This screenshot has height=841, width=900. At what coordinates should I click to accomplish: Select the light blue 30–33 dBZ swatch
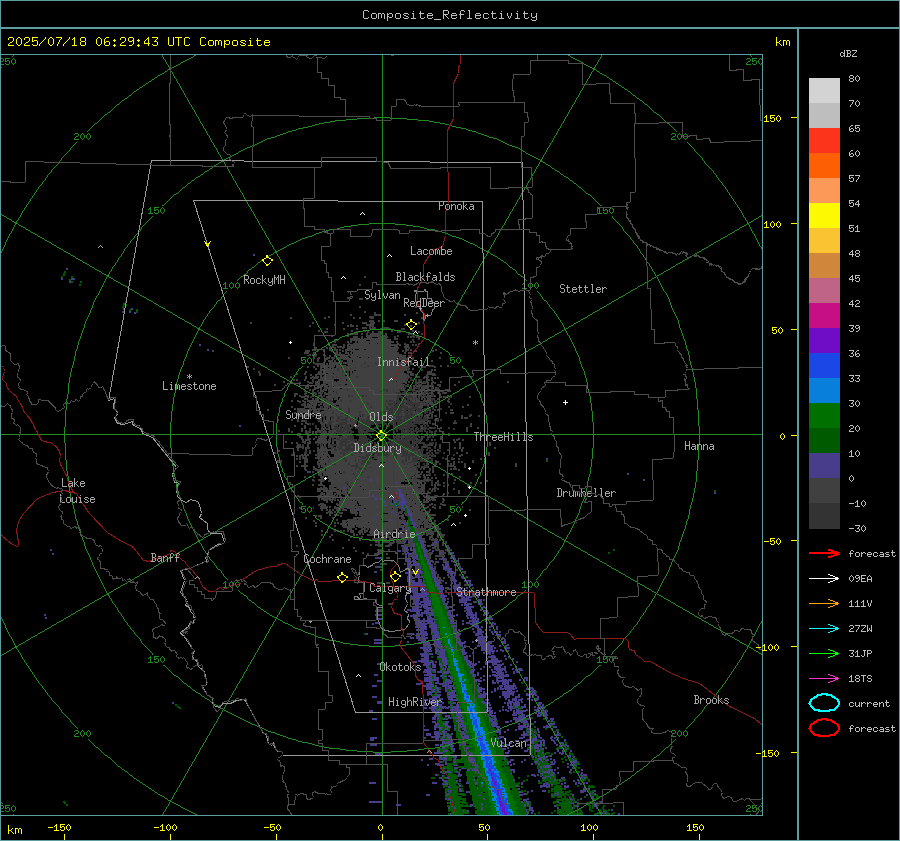pos(824,390)
